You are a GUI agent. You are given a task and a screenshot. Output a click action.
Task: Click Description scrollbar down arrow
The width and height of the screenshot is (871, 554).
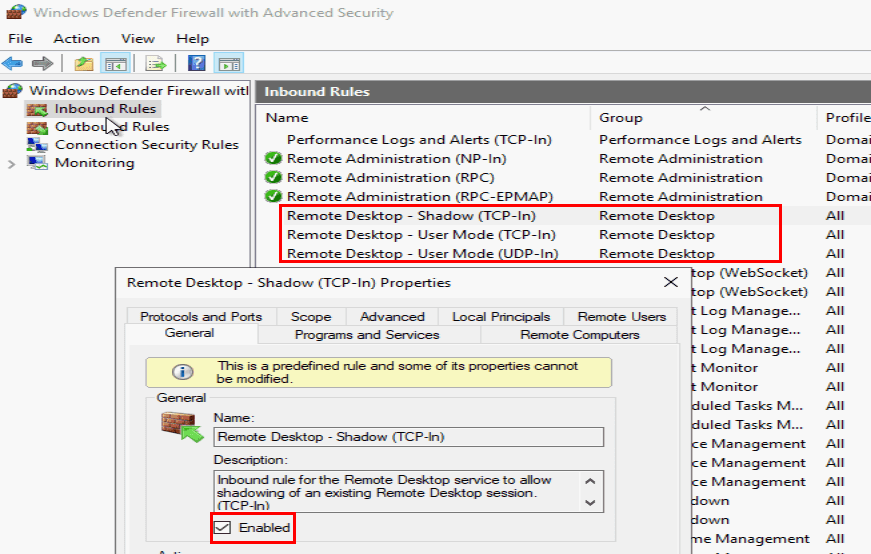(x=590, y=502)
